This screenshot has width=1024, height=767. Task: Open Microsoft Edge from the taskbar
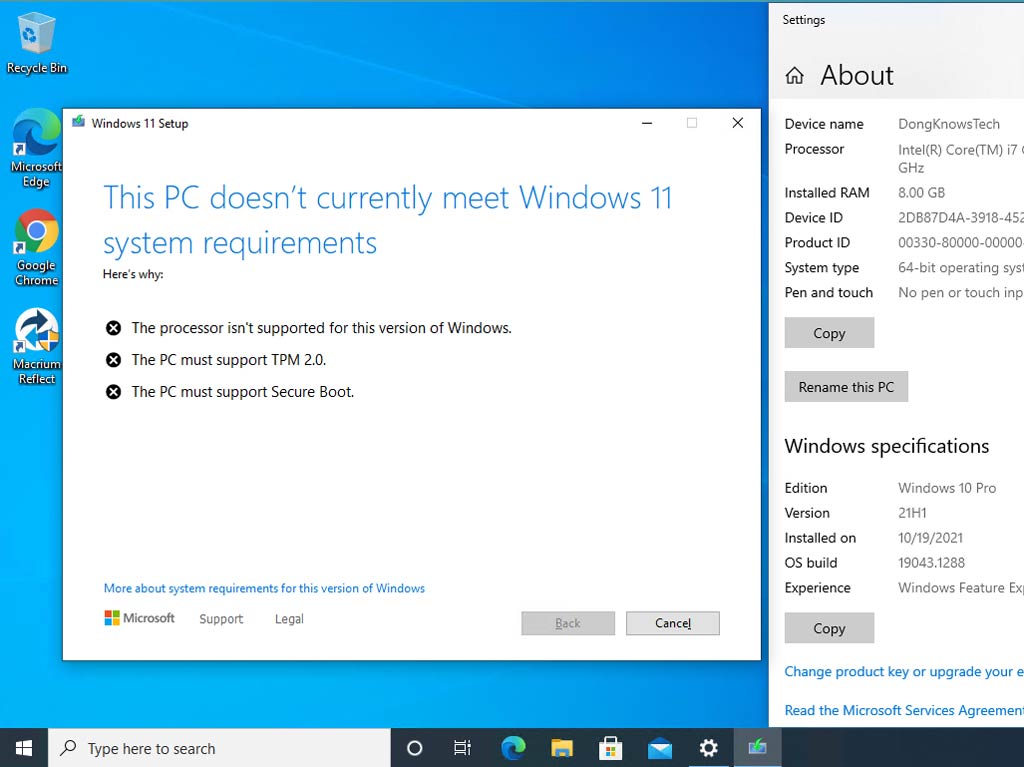coord(513,748)
